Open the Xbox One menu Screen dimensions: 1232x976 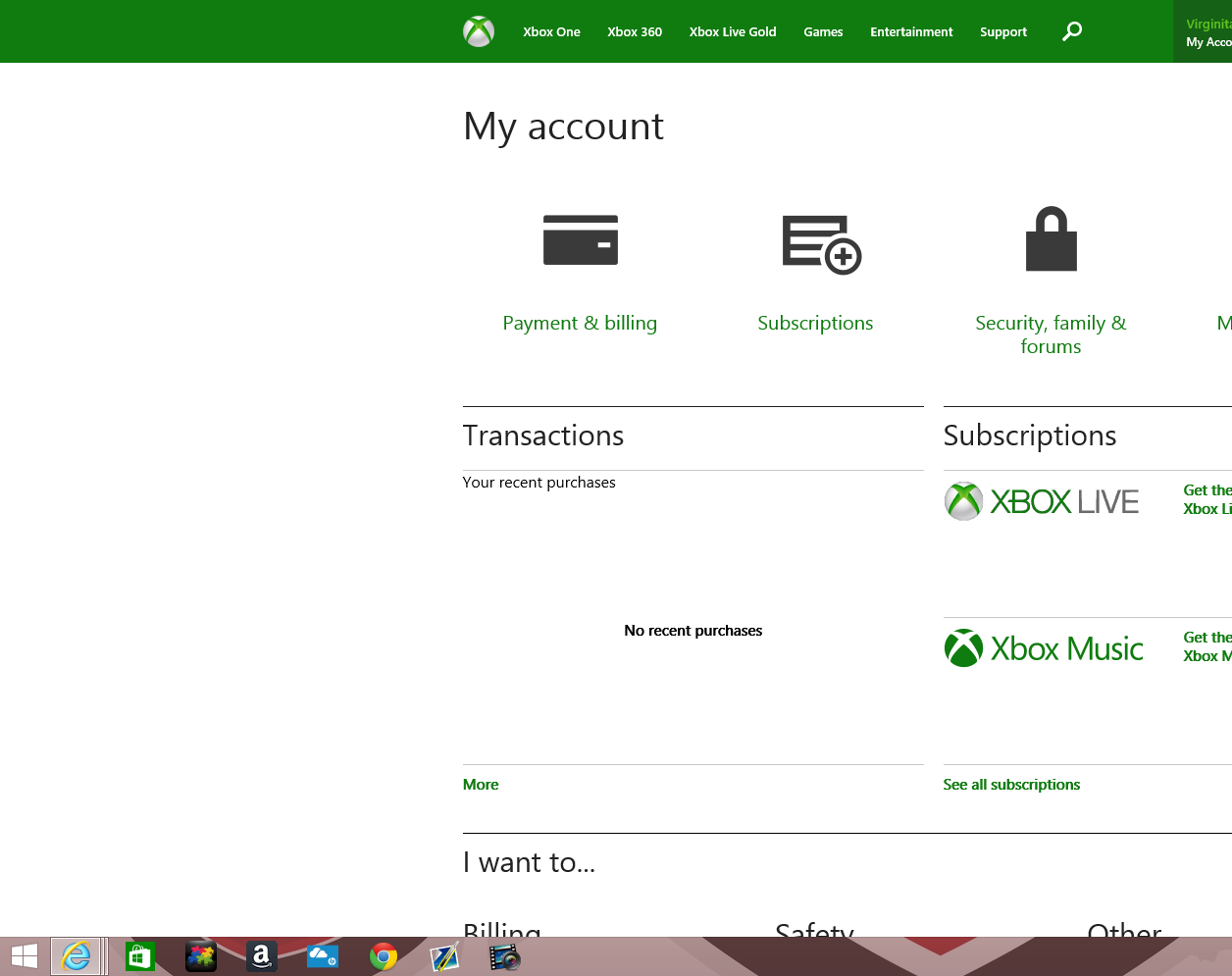(x=551, y=31)
